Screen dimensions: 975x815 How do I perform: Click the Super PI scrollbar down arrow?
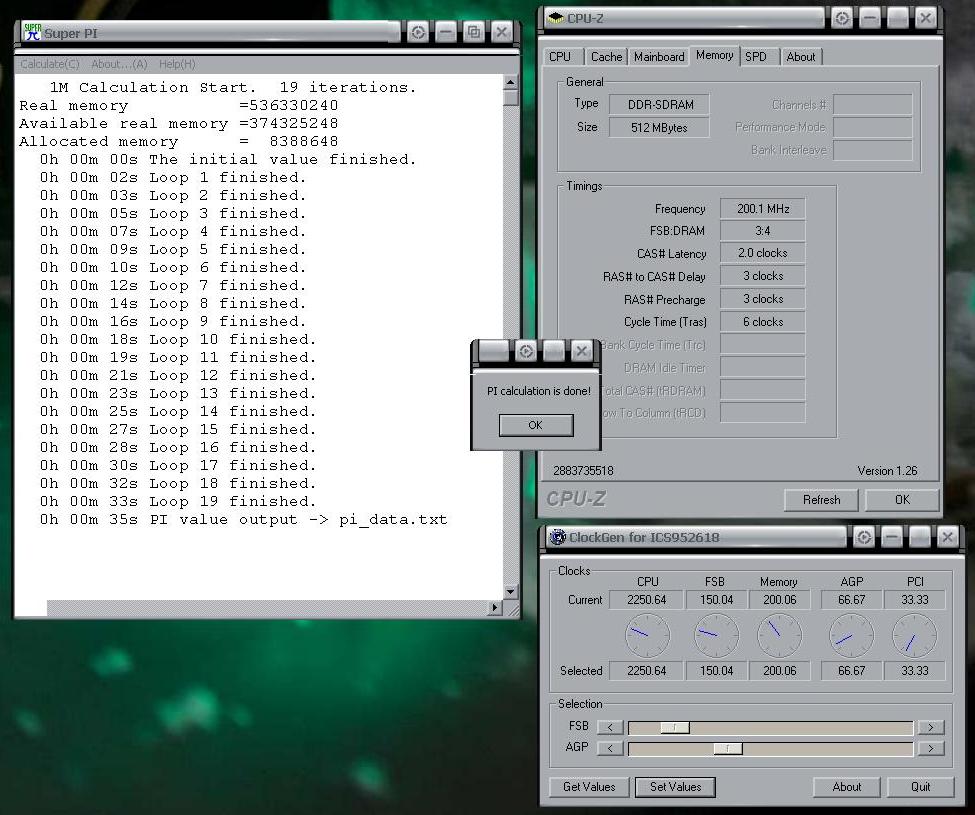(x=511, y=592)
